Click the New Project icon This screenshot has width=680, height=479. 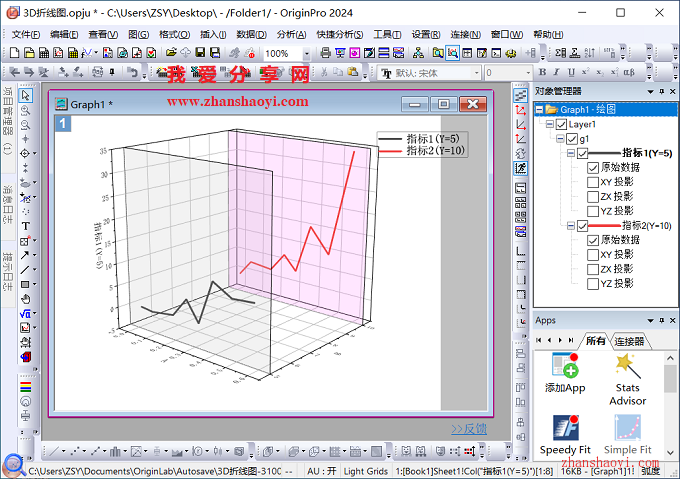[x=14, y=53]
